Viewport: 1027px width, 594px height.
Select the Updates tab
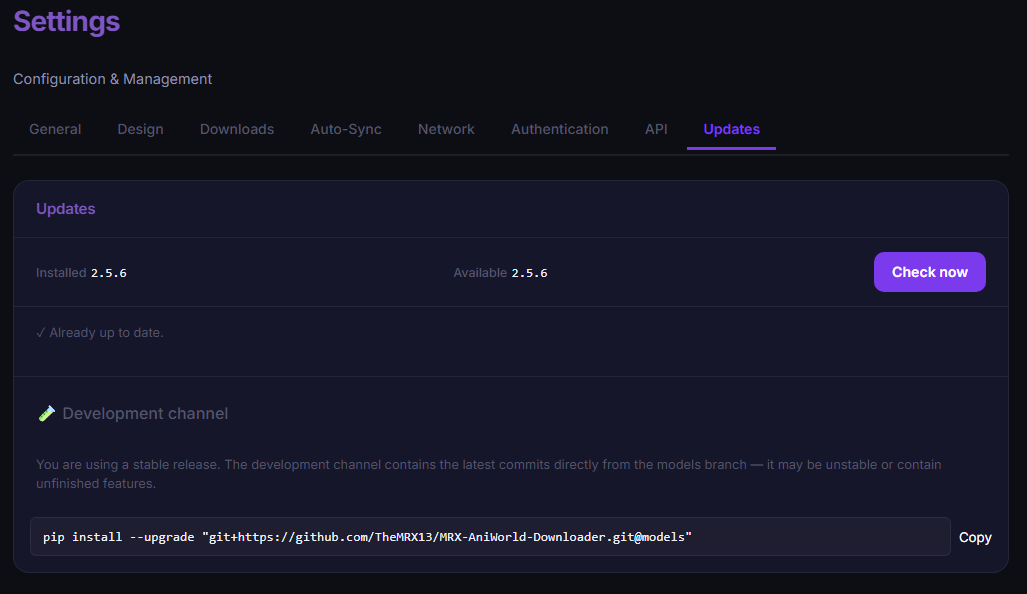[x=731, y=129]
